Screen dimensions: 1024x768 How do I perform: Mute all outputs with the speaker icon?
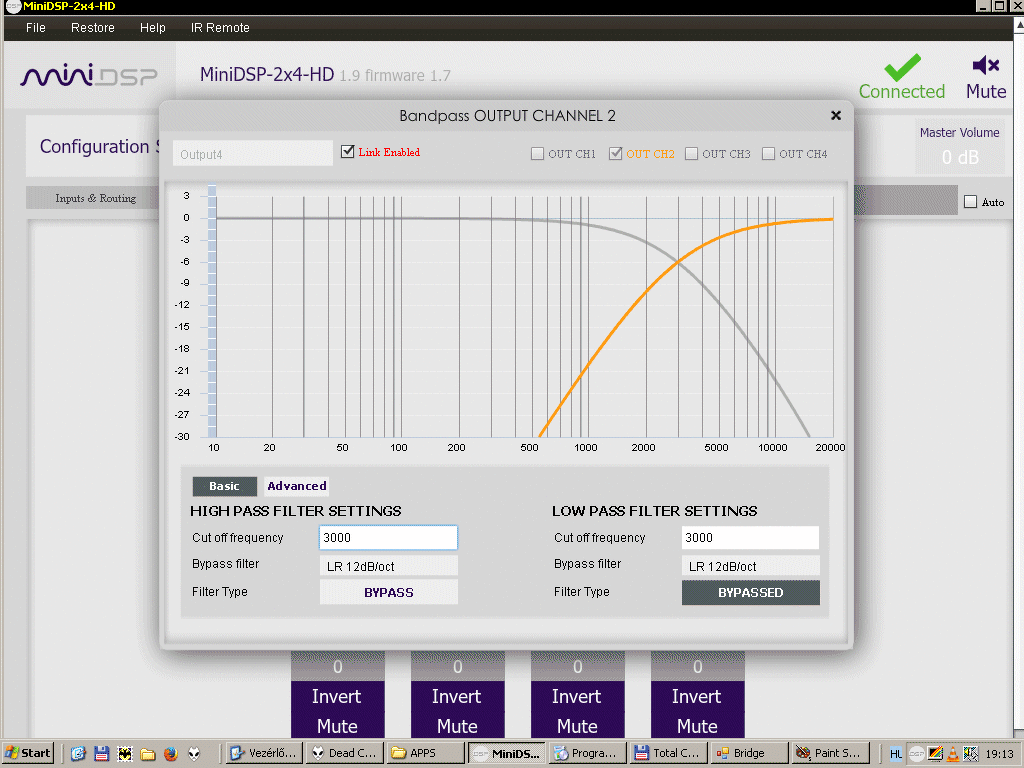pos(985,65)
